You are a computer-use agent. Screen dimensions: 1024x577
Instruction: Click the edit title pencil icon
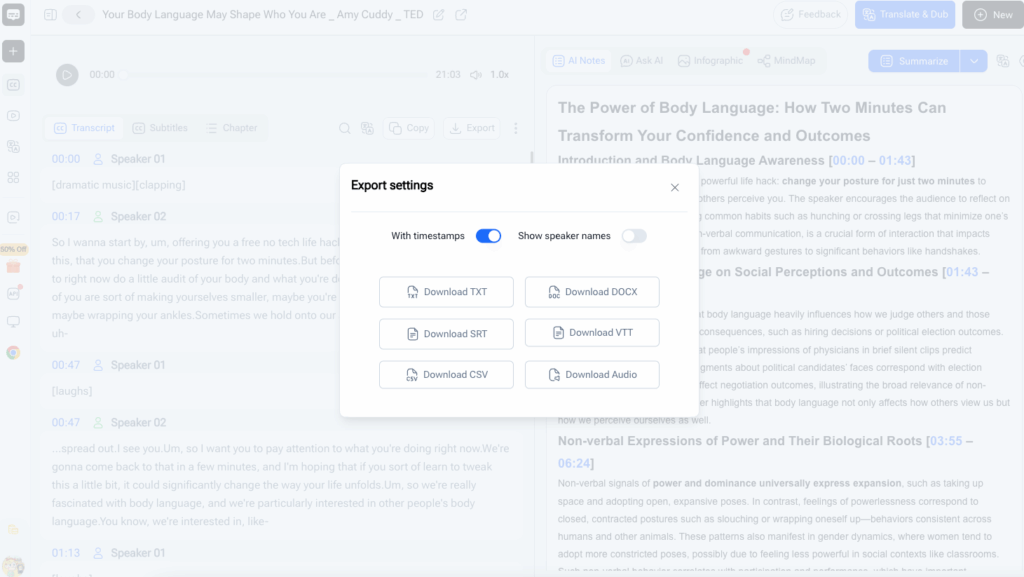tap(439, 14)
